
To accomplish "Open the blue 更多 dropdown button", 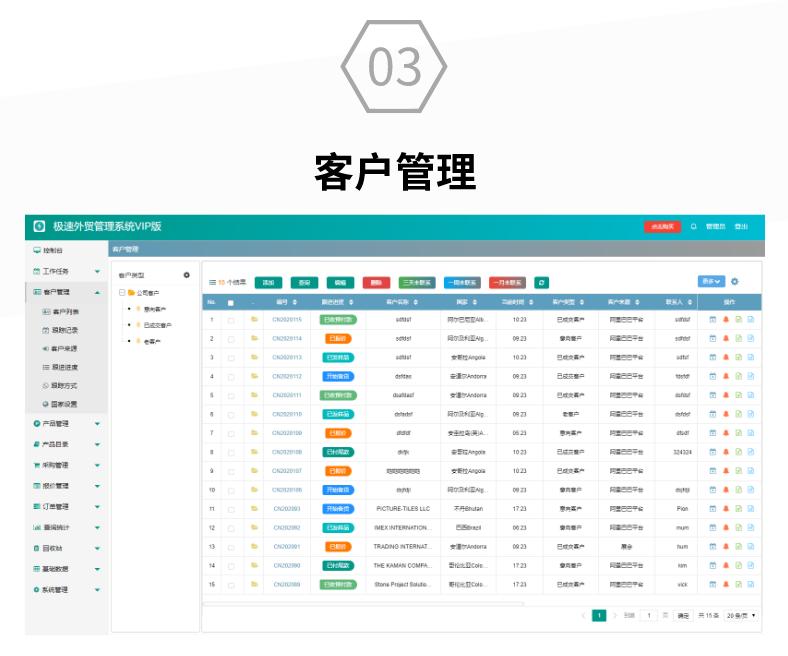I will (711, 281).
